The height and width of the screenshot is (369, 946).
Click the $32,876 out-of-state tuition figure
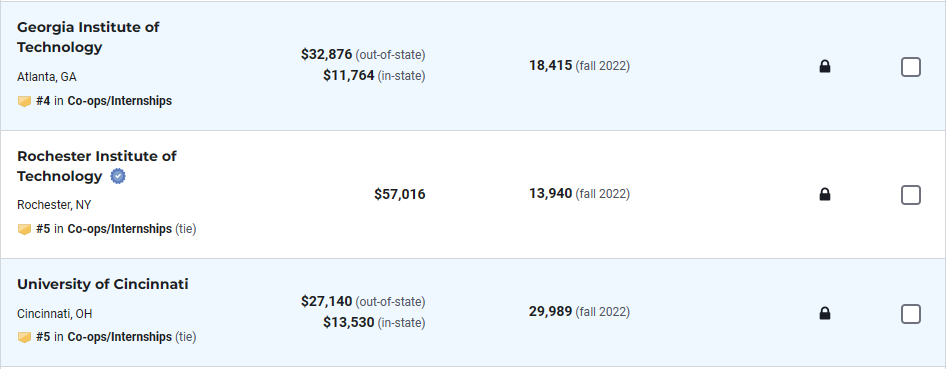(x=326, y=54)
